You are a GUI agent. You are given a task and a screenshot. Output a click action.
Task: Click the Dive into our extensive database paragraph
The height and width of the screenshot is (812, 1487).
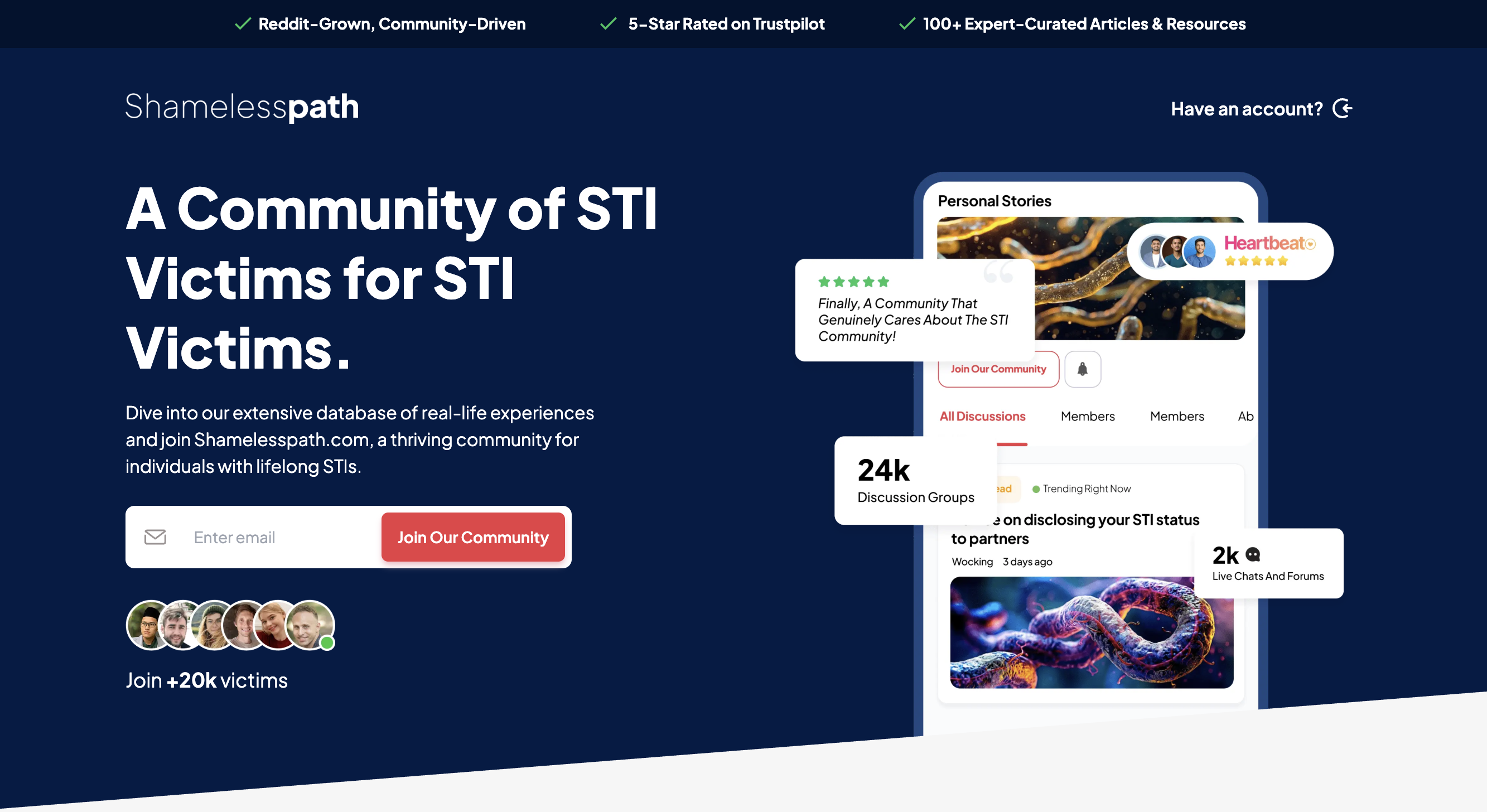(x=360, y=440)
